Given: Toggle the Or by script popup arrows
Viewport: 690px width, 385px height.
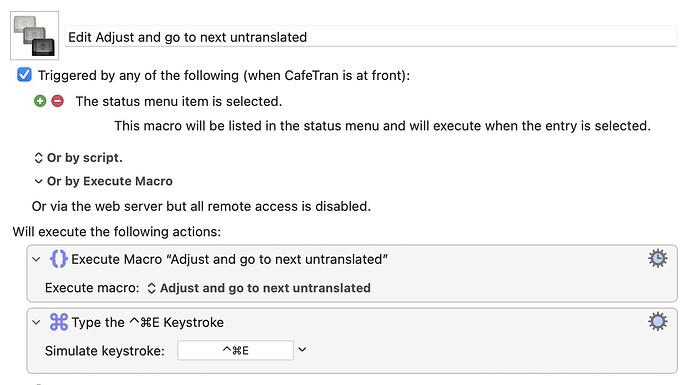Looking at the screenshot, I should [x=38, y=158].
